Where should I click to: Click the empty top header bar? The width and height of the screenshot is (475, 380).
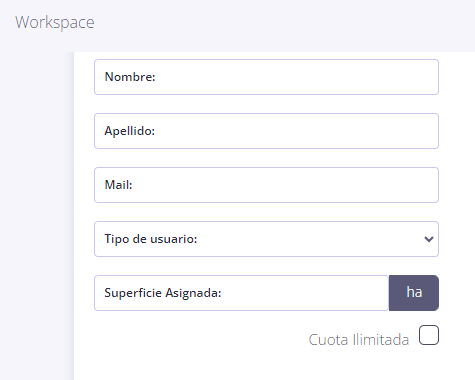click(x=283, y=26)
